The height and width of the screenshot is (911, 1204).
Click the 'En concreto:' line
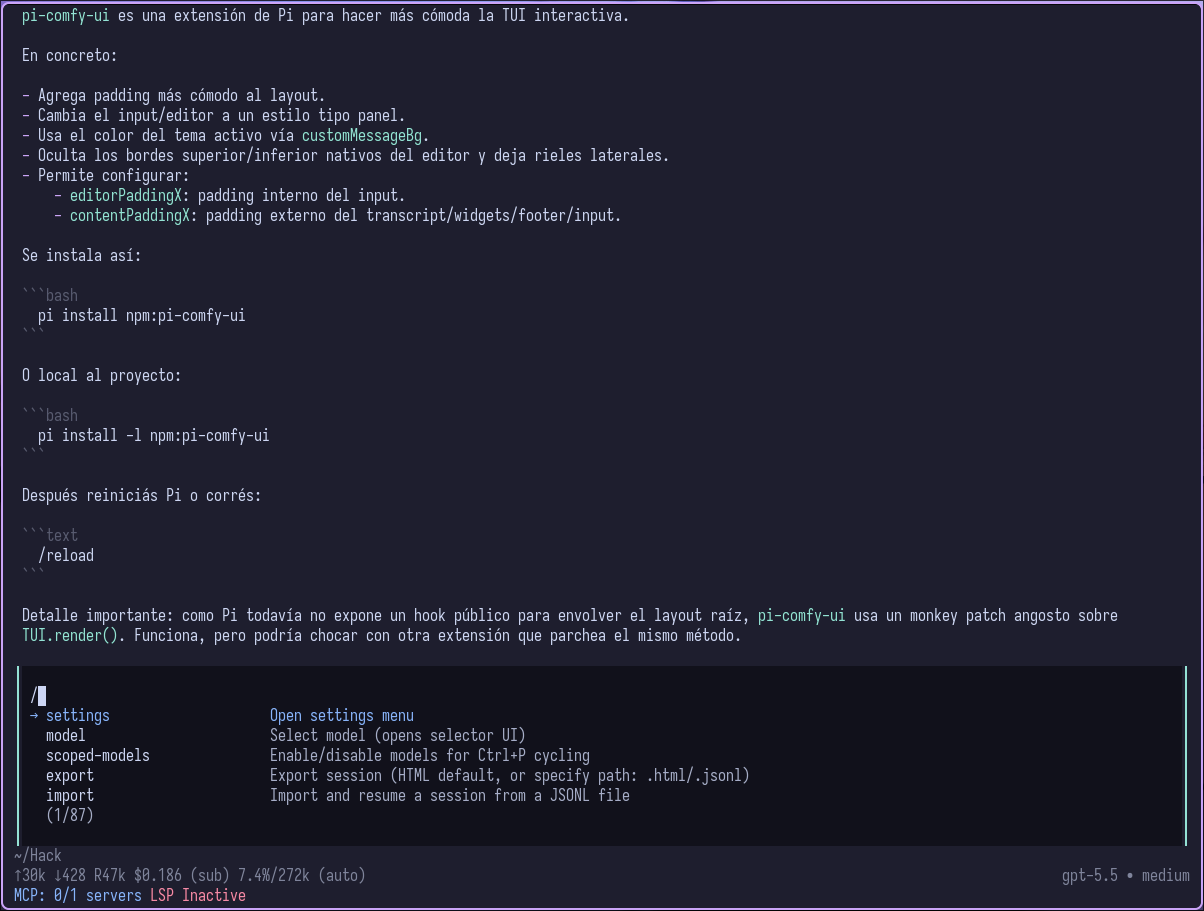point(70,56)
